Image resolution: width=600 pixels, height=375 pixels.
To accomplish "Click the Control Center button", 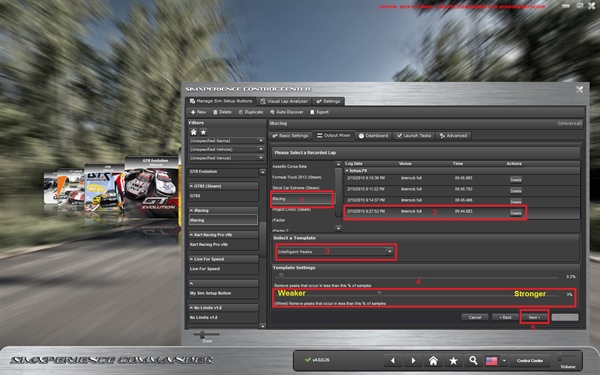I will (x=530, y=360).
